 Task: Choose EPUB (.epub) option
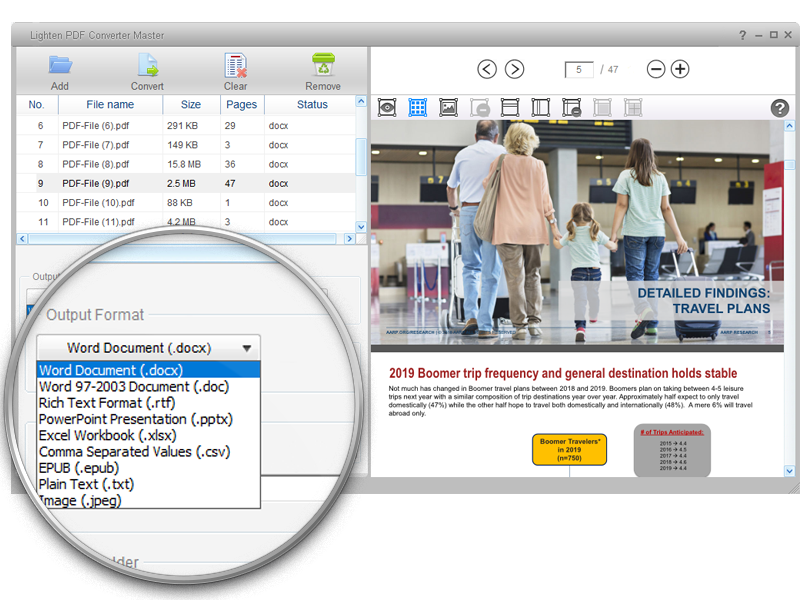tap(148, 468)
